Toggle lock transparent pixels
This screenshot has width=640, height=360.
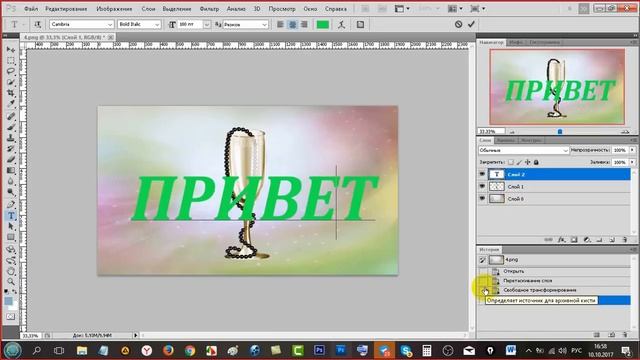[x=511, y=162]
